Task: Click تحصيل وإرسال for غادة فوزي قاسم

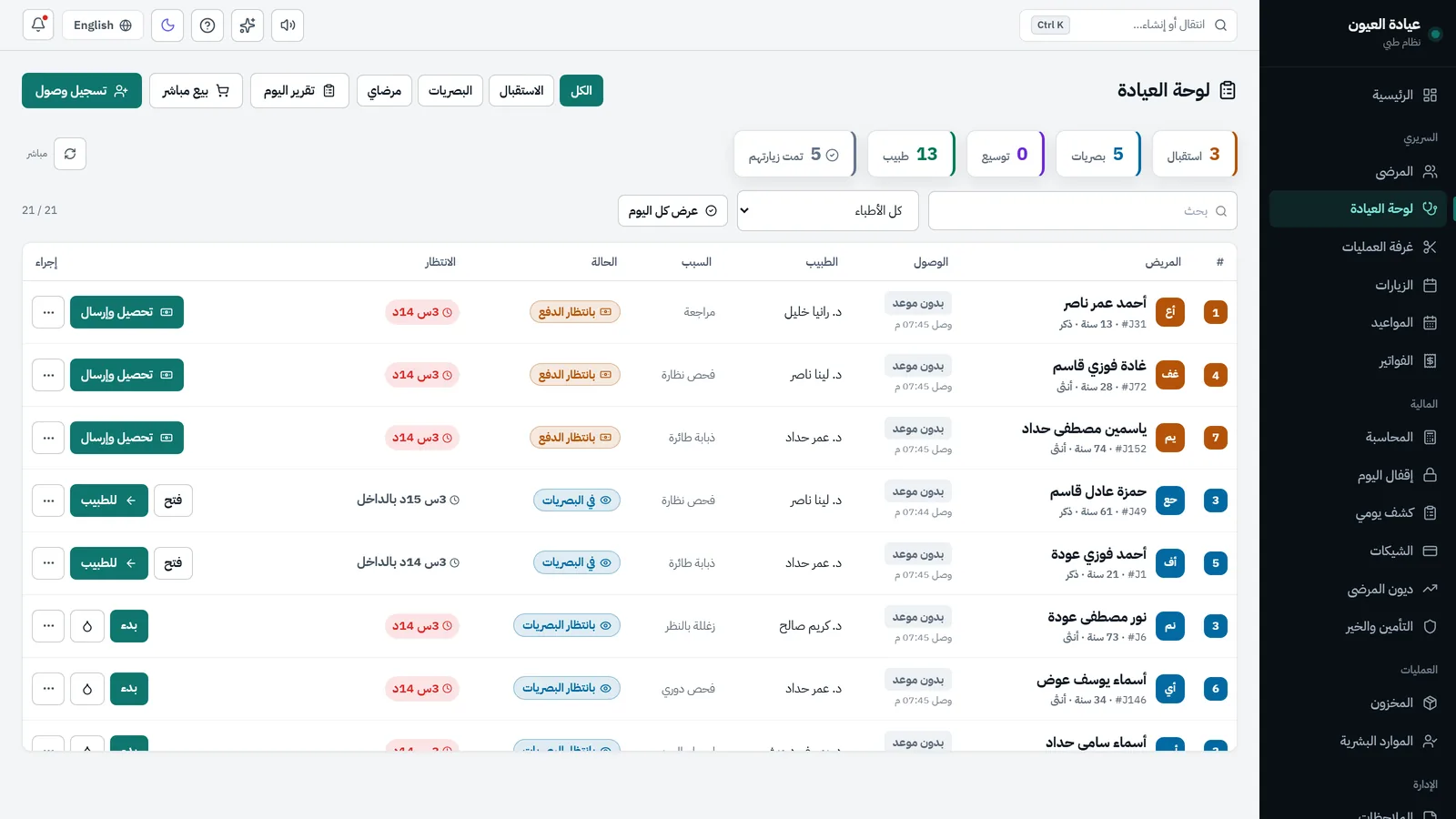Action: (x=126, y=375)
